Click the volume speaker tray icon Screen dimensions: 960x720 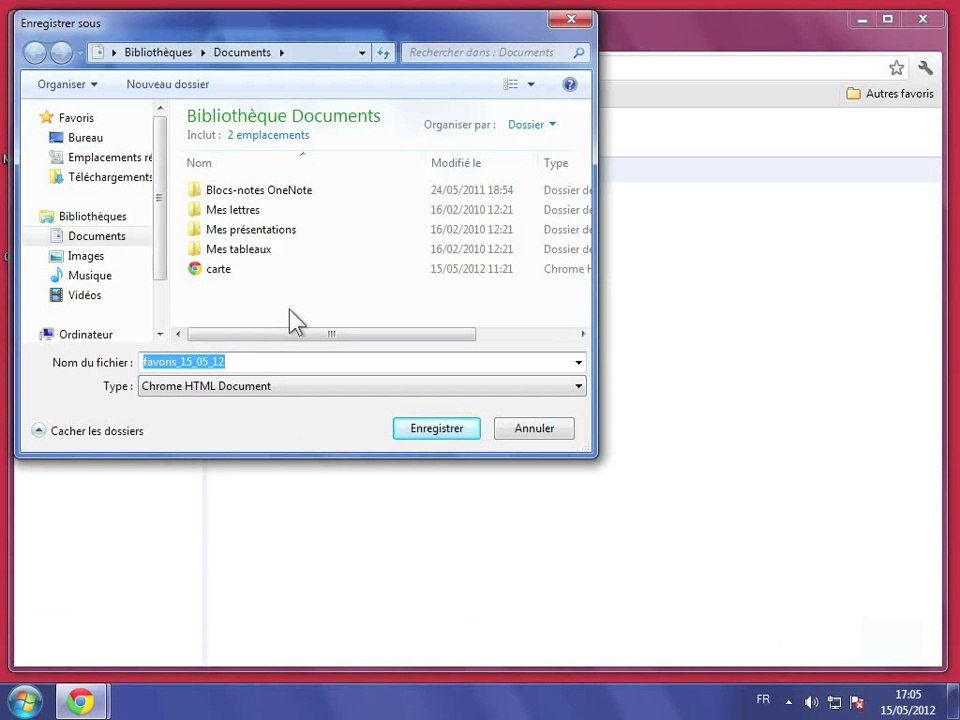pyautogui.click(x=811, y=702)
